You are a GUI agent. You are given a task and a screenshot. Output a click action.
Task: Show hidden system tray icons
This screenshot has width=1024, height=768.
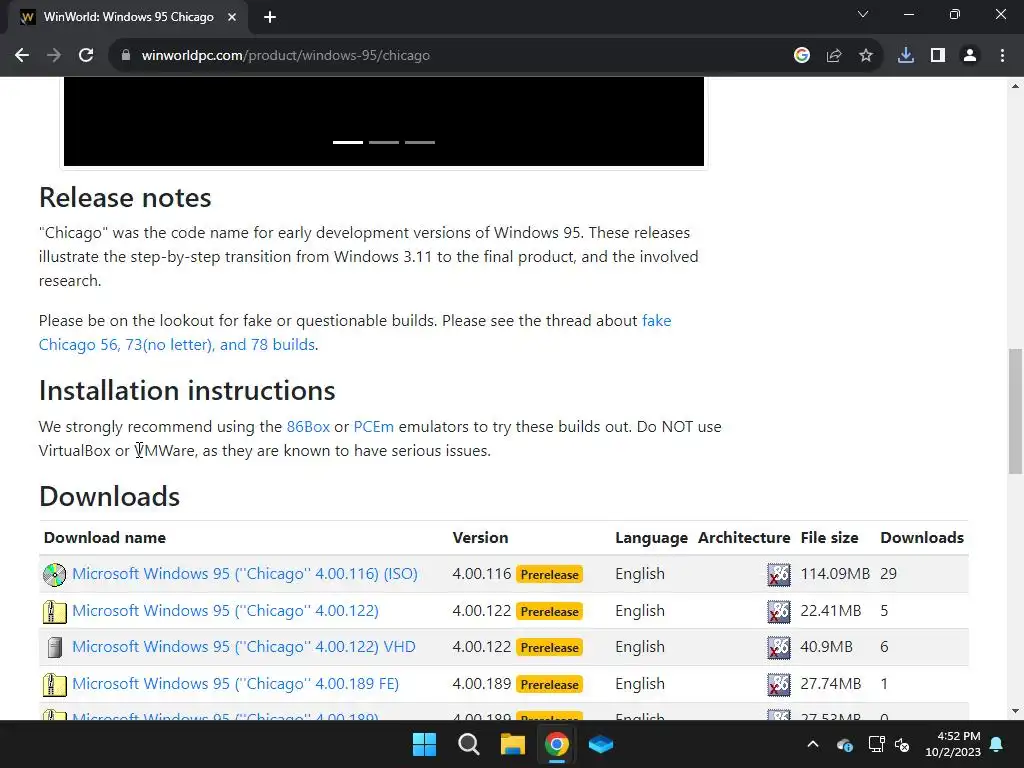tap(813, 744)
